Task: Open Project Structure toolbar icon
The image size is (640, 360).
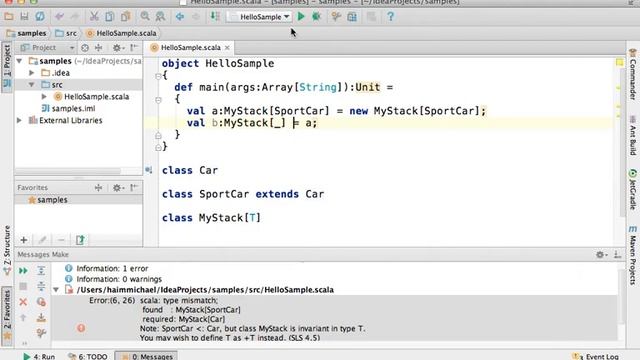Action: pyautogui.click(x=352, y=17)
